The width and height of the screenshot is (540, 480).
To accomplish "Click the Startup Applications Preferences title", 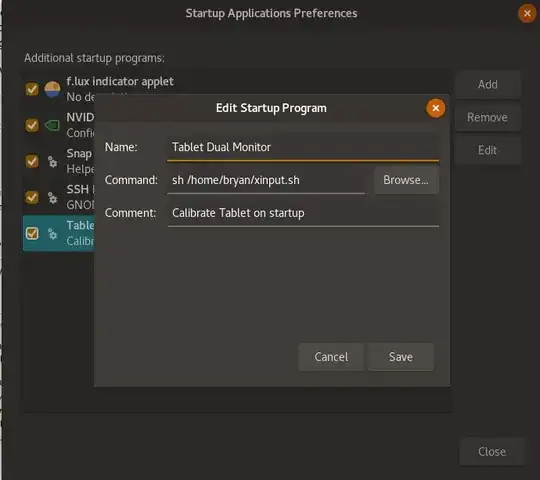I will (271, 13).
